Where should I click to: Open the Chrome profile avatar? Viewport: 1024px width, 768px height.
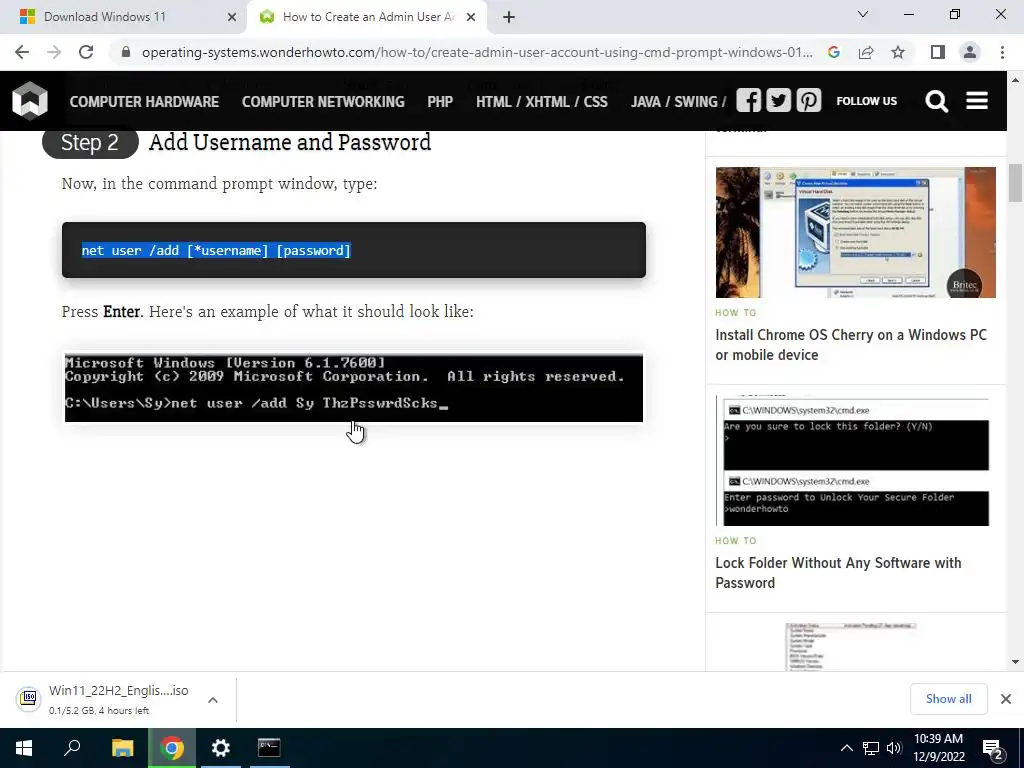pyautogui.click(x=970, y=52)
